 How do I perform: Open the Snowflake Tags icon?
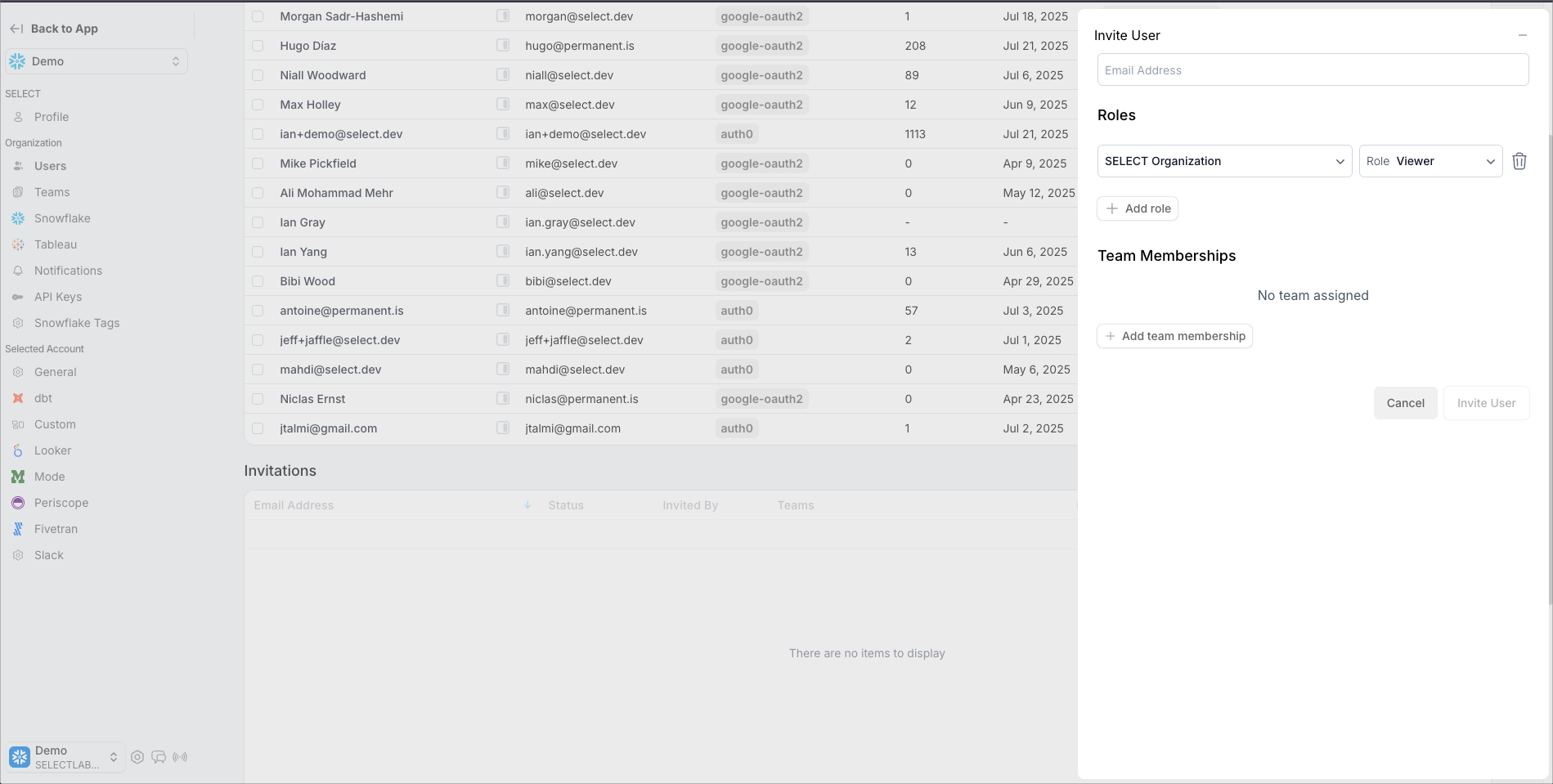[x=18, y=323]
